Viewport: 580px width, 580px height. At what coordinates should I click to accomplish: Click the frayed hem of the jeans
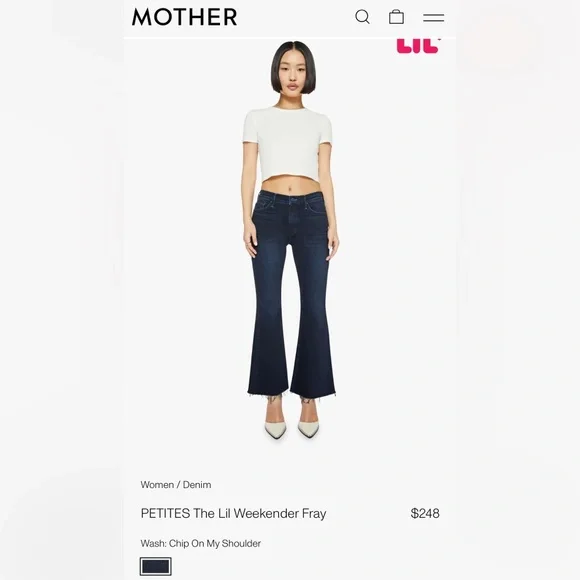[x=291, y=396]
